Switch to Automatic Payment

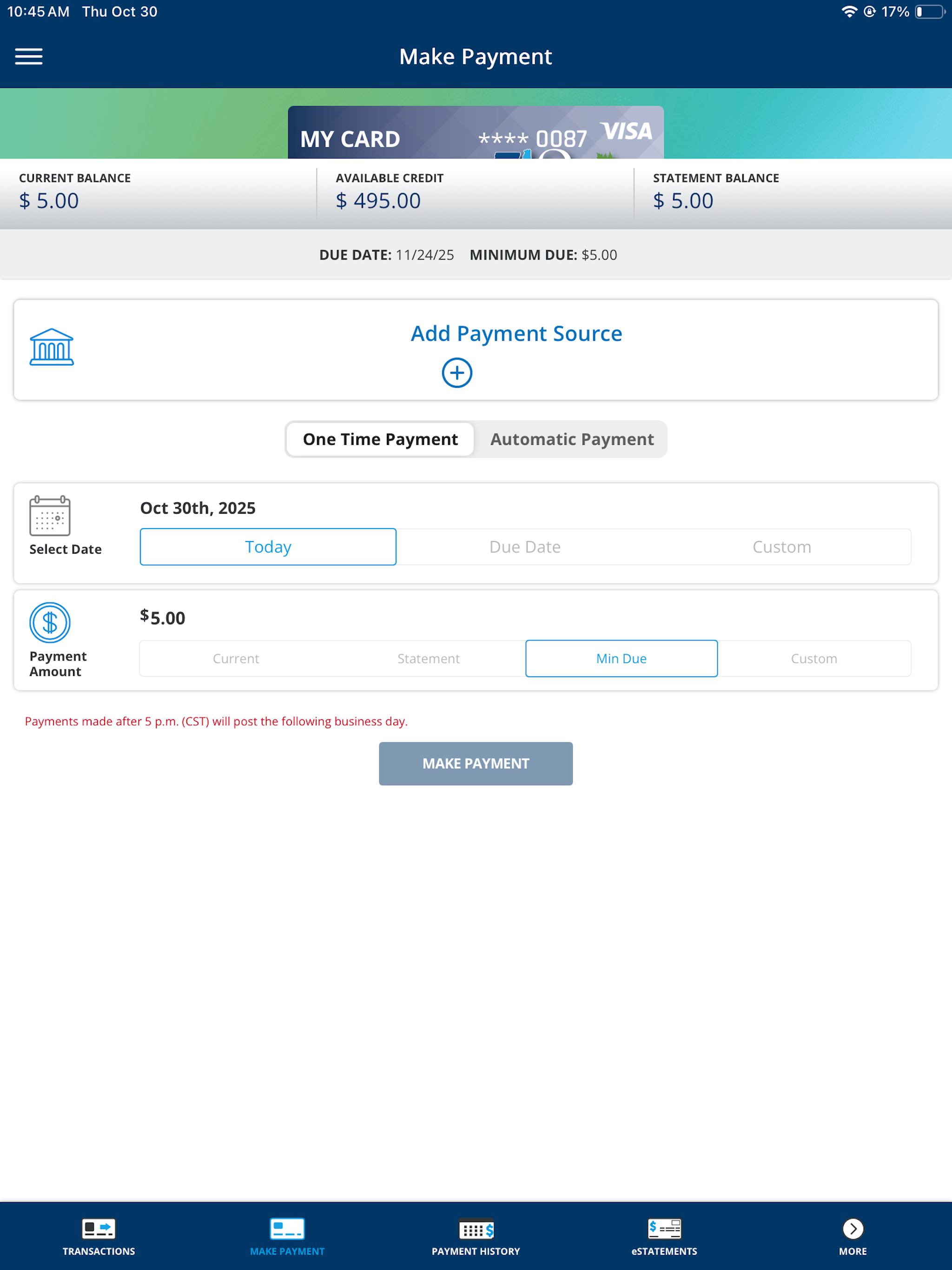point(572,439)
